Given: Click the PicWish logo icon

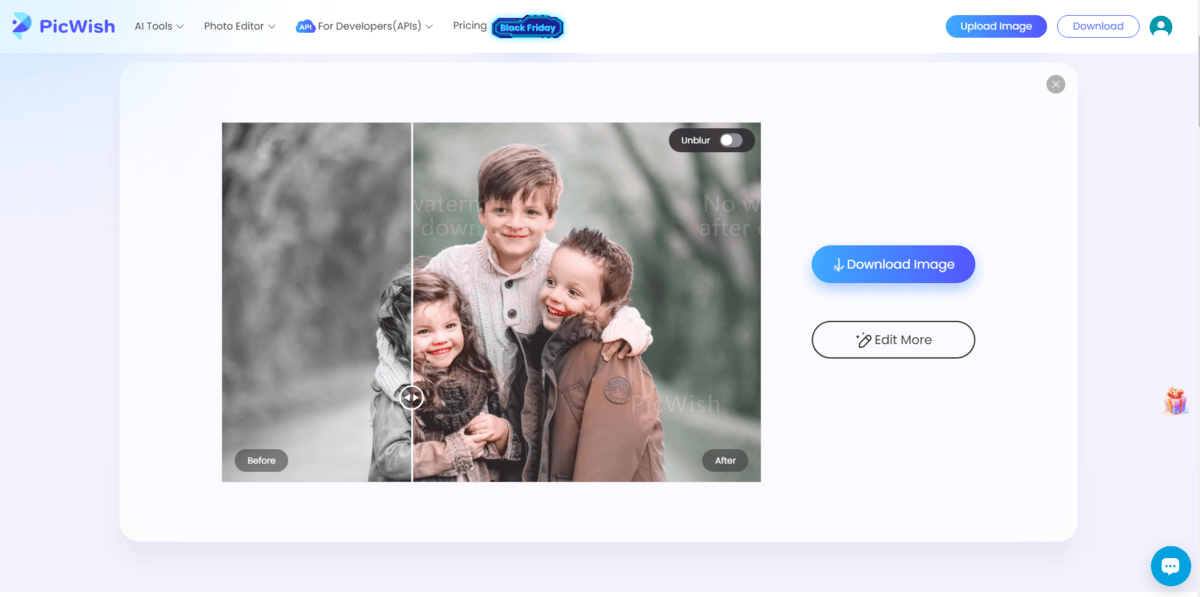Looking at the screenshot, I should [22, 26].
